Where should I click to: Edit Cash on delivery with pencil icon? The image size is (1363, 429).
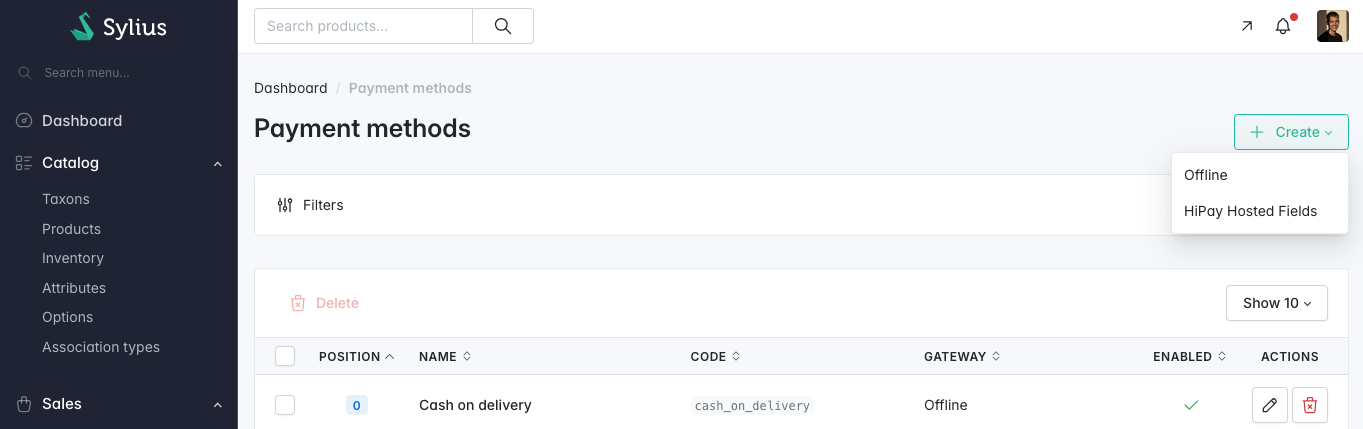pyautogui.click(x=1269, y=405)
